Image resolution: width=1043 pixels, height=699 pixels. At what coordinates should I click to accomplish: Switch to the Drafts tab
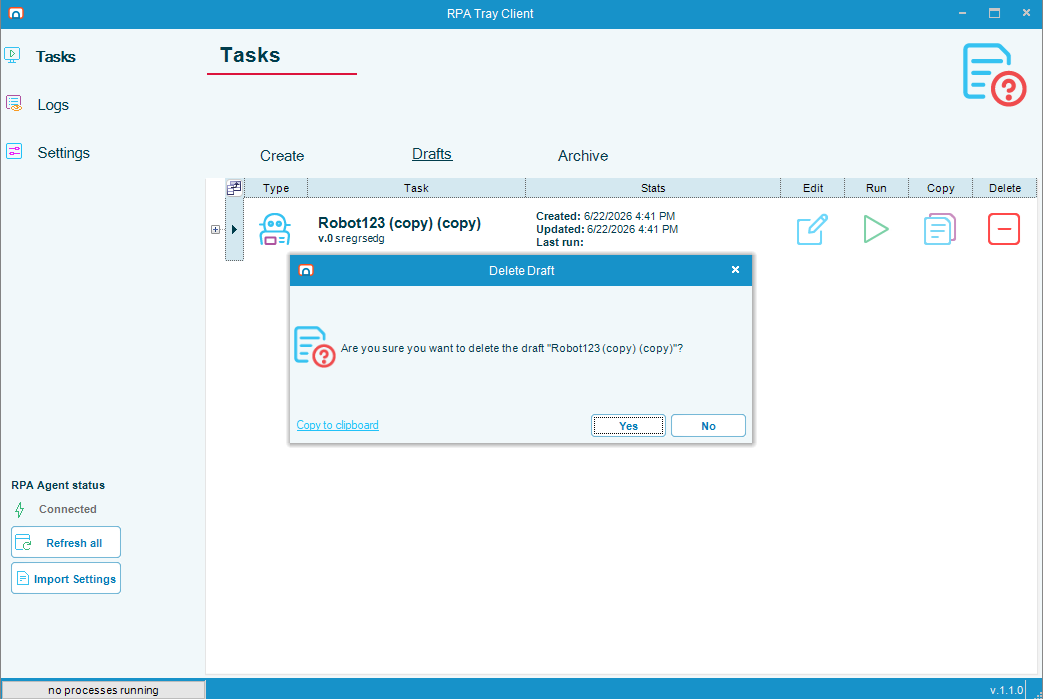click(432, 154)
